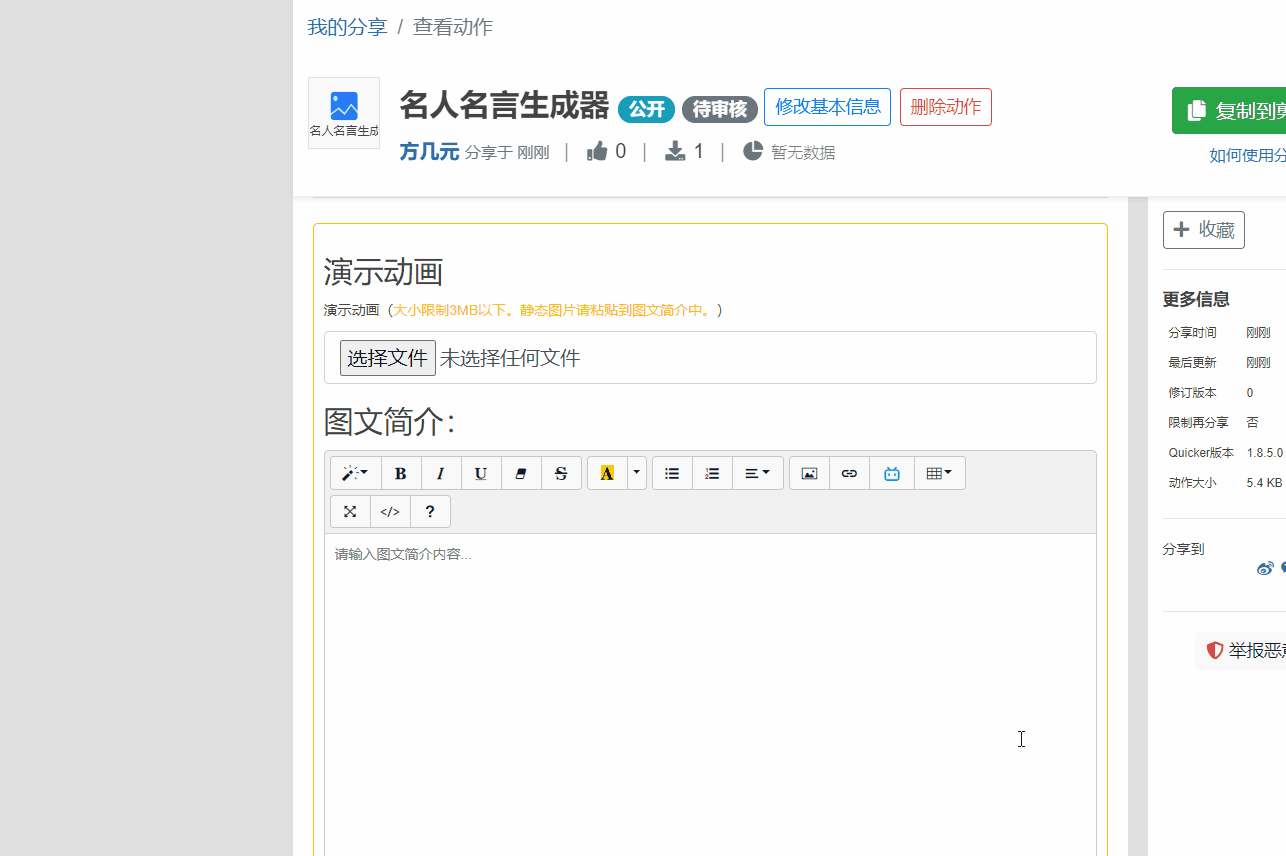Viewport: 1286px width, 856px height.
Task: Open the author 方几元 profile link
Action: pyautogui.click(x=429, y=152)
